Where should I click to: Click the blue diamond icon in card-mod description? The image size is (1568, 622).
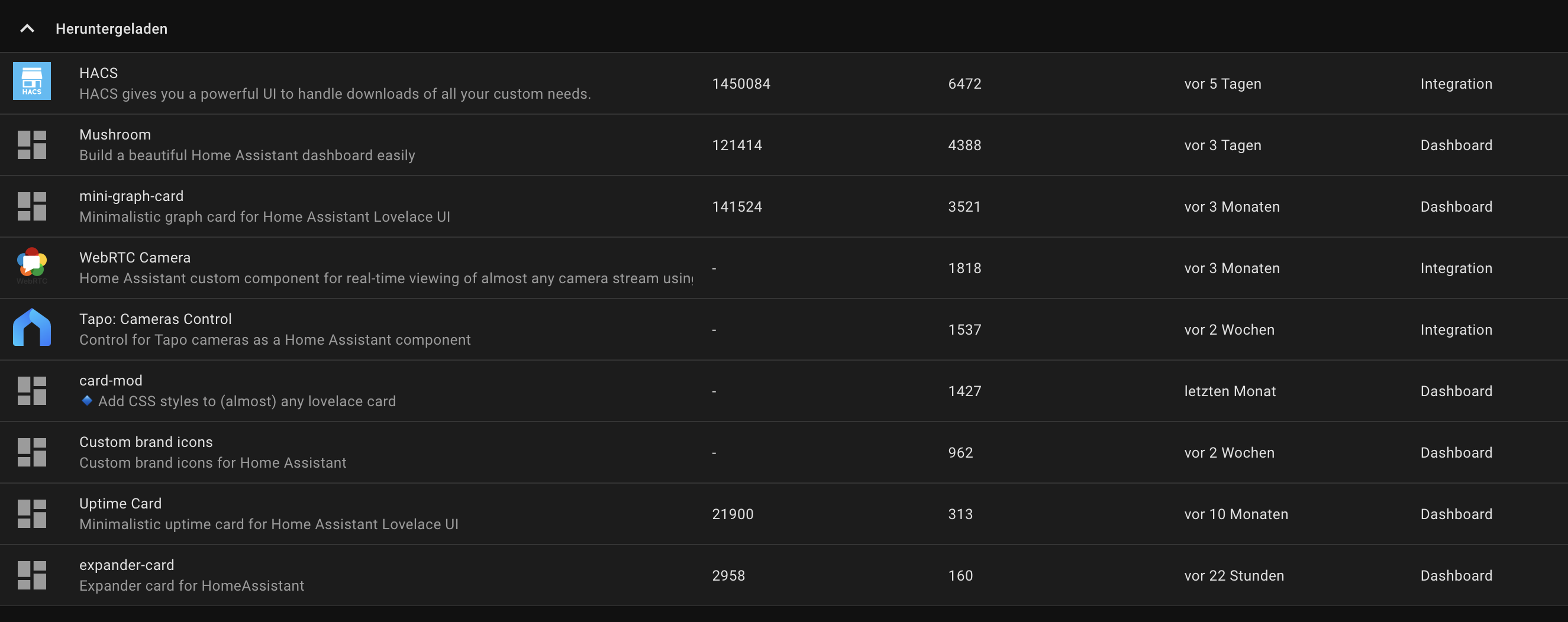tap(87, 401)
